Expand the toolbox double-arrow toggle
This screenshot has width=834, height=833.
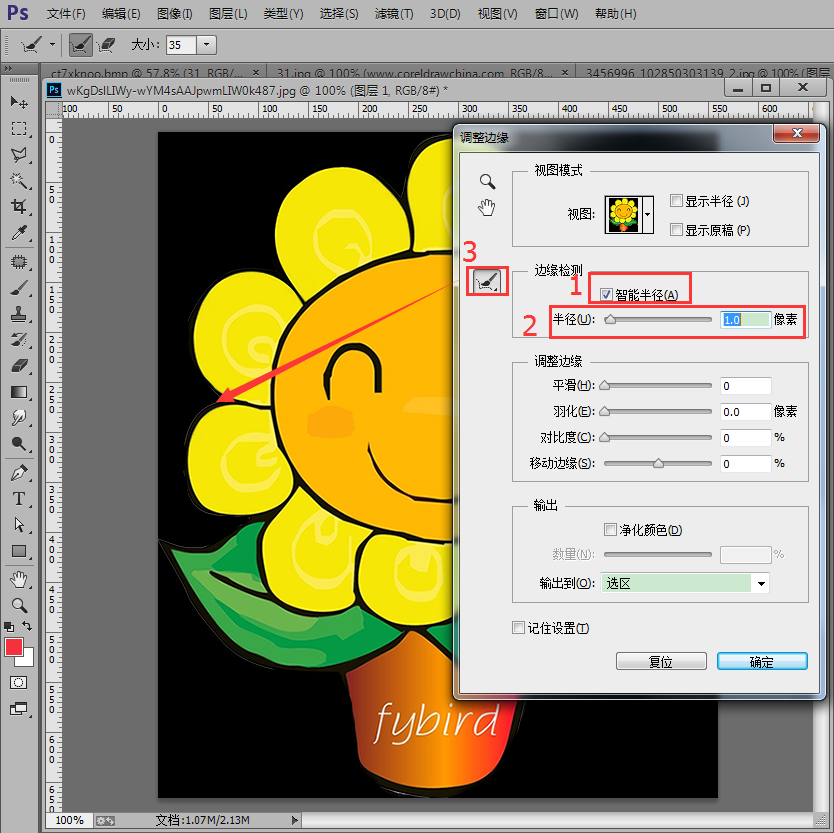[x=9, y=69]
